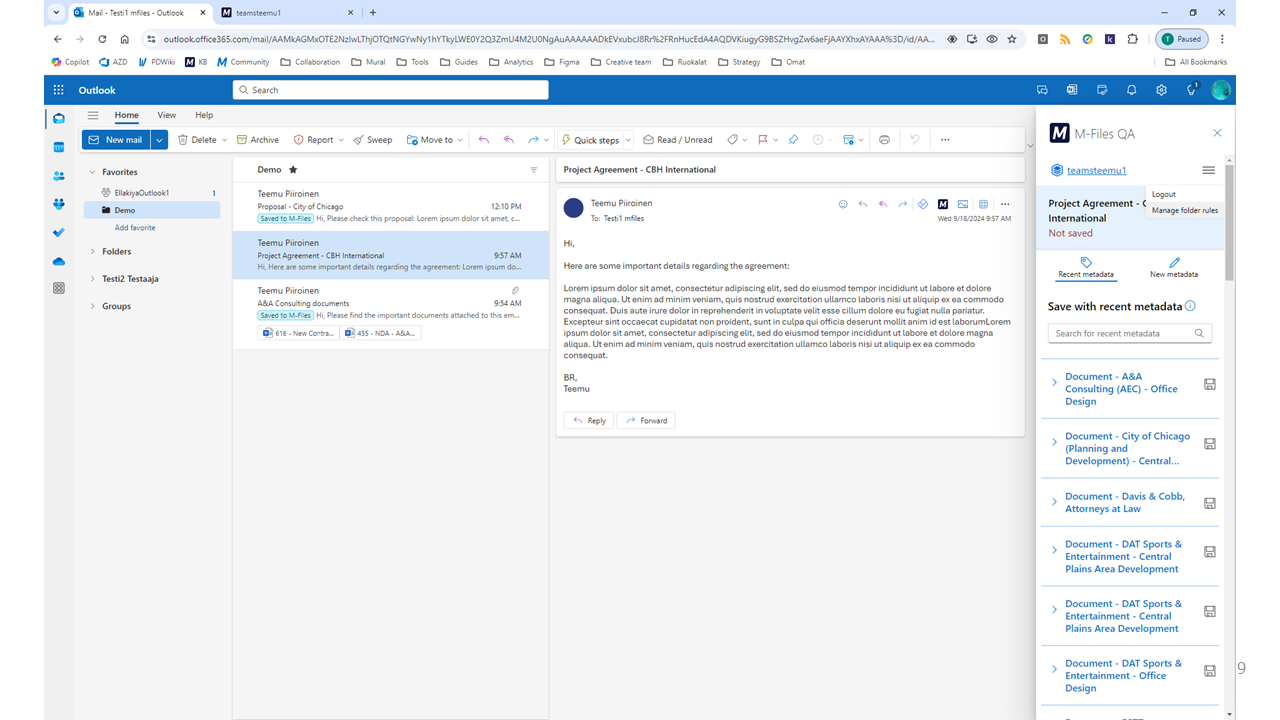Expand the Document - Davis & Cobb entry
The height and width of the screenshot is (720, 1280).
click(1054, 502)
